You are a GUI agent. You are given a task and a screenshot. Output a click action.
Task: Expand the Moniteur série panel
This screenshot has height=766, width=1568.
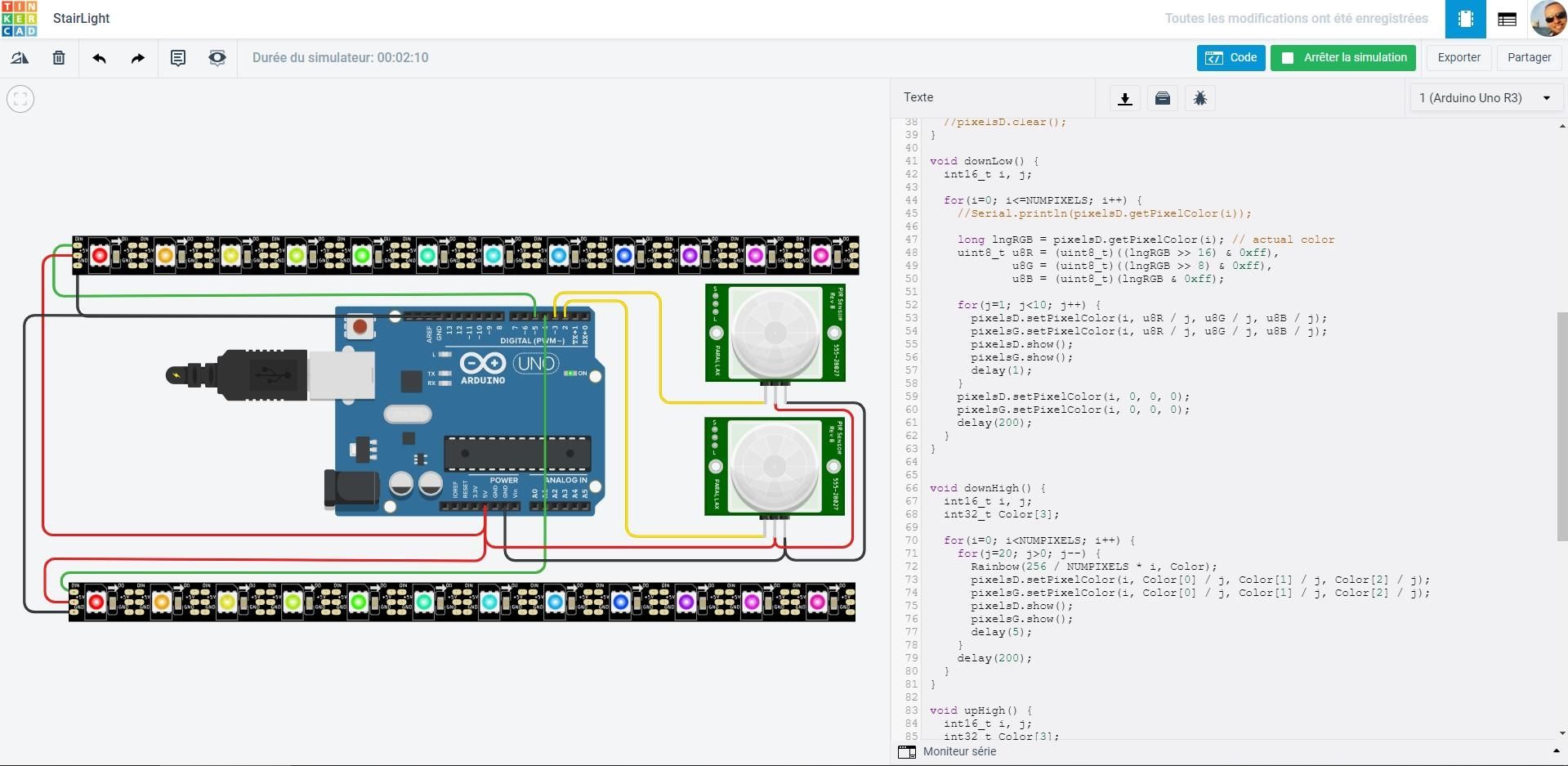point(1229,751)
